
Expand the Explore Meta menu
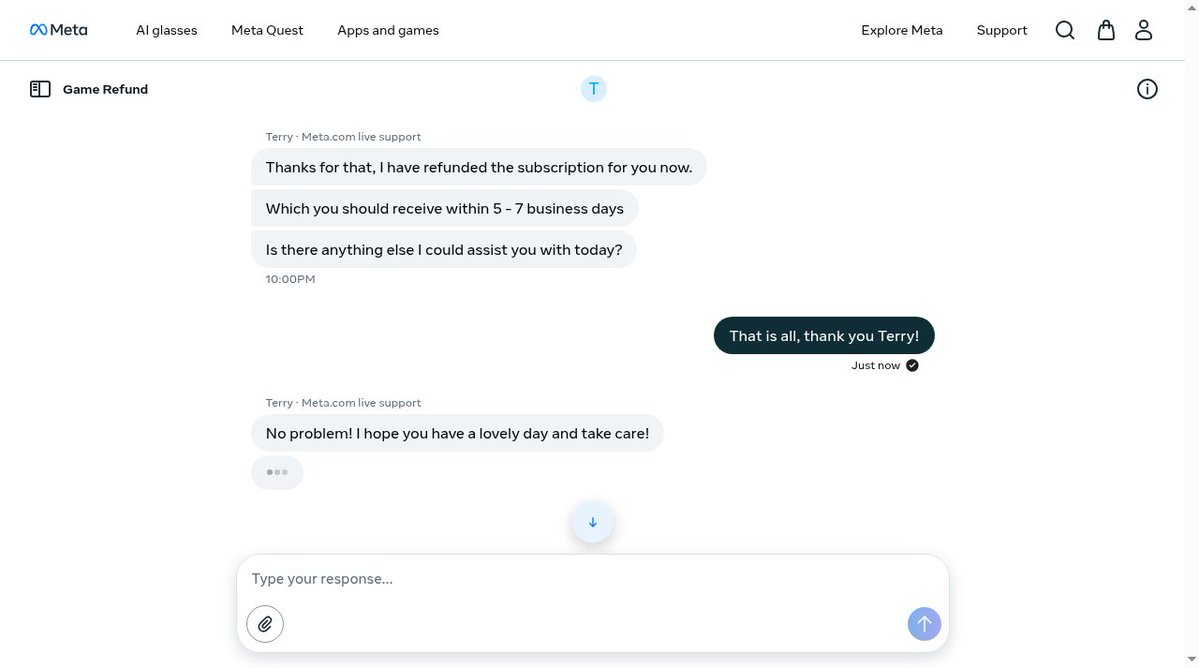[902, 31]
